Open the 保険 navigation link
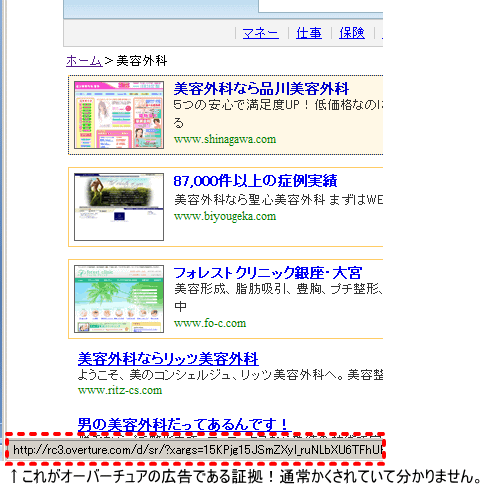This screenshot has height=484, width=480. pos(352,33)
